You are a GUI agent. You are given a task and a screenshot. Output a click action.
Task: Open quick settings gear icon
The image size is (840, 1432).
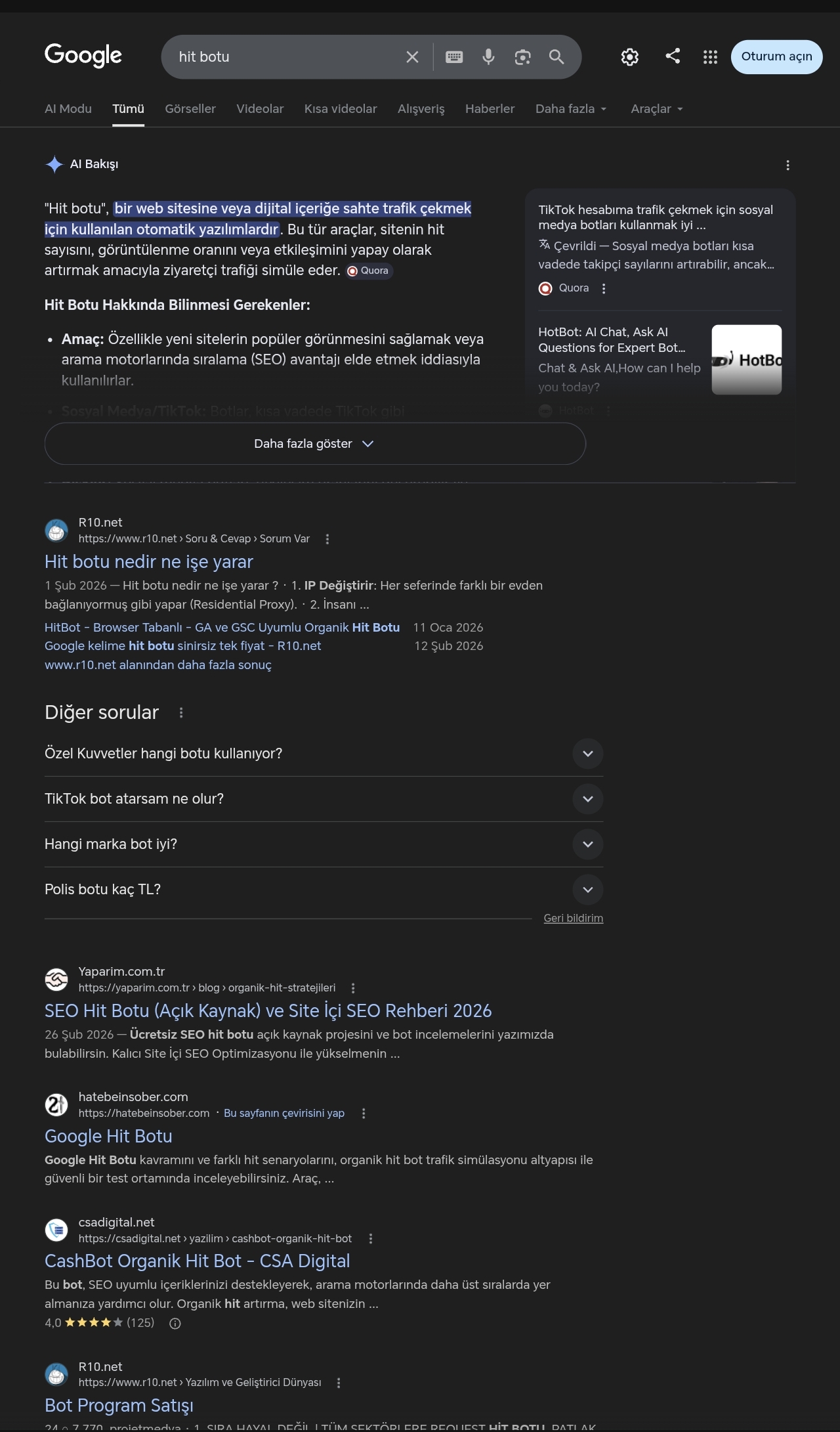click(630, 57)
